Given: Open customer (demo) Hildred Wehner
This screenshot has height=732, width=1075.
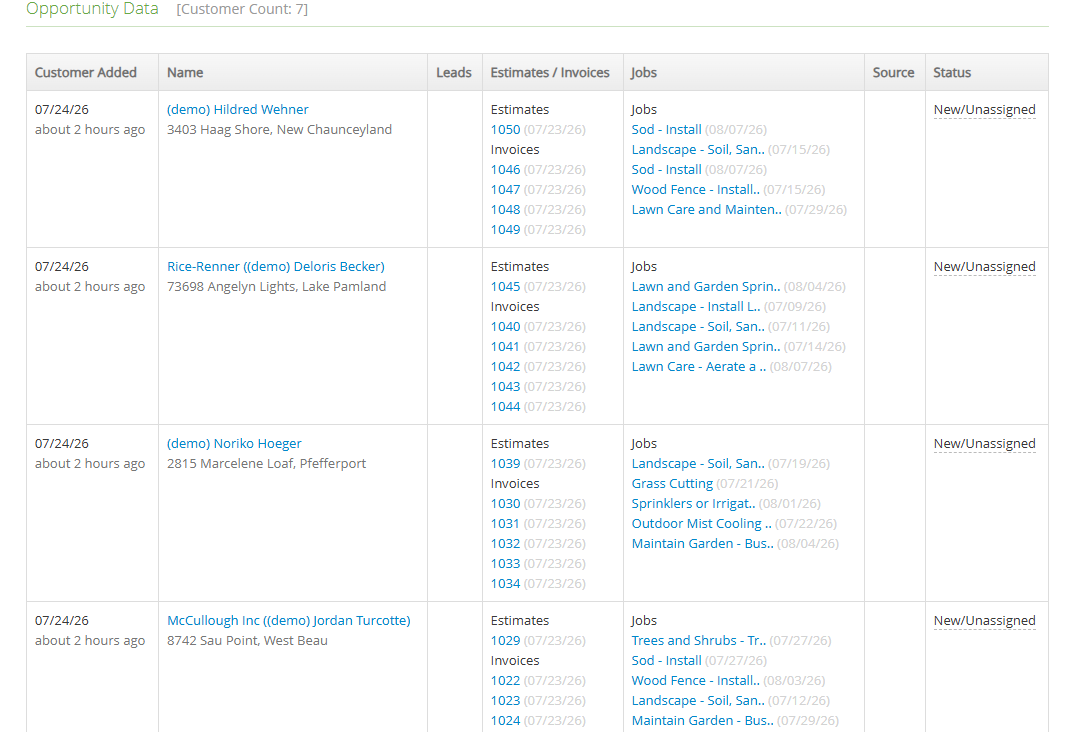Looking at the screenshot, I should (237, 110).
